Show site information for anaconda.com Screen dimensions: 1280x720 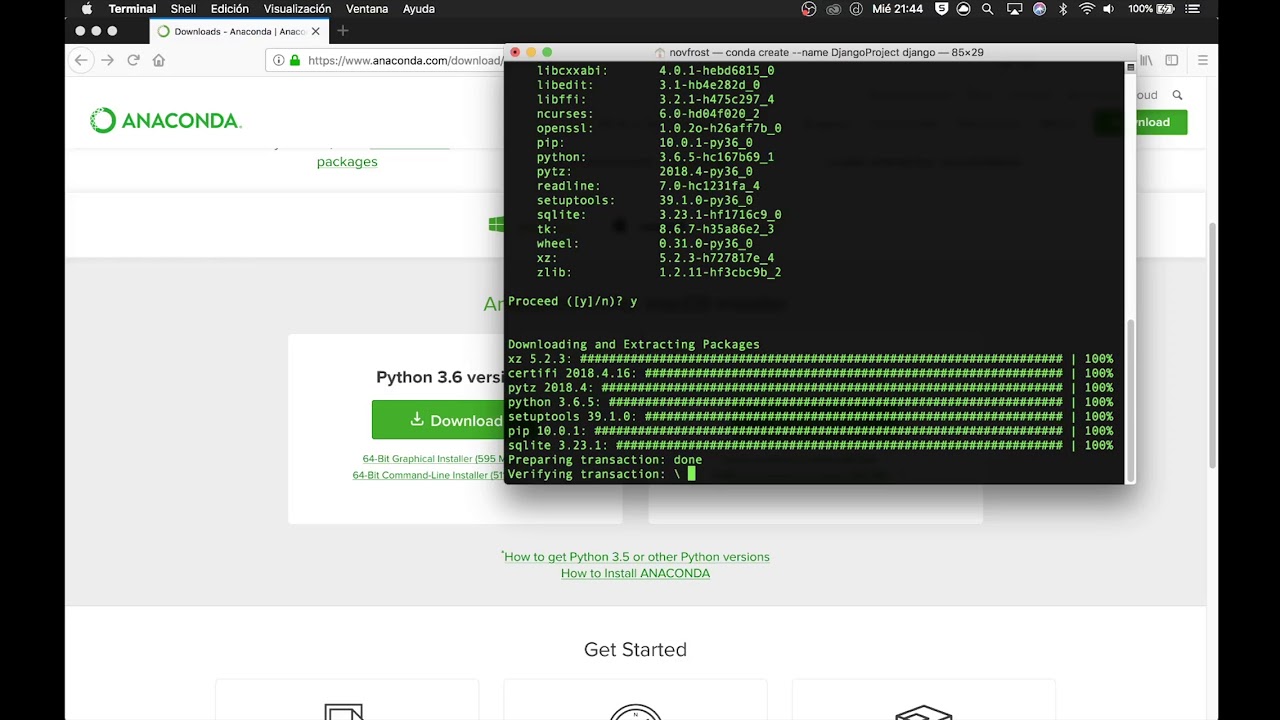click(279, 60)
